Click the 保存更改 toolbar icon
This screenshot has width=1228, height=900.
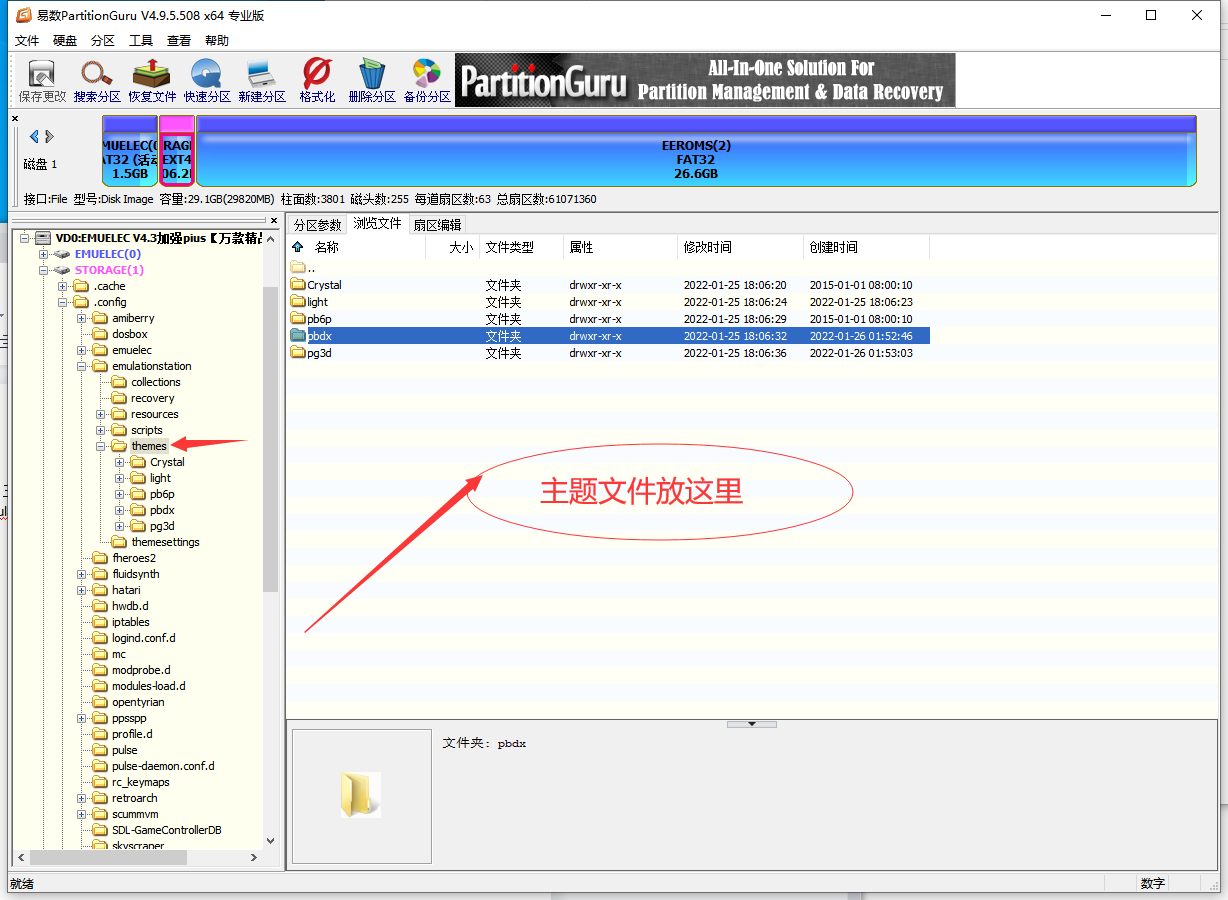[42, 80]
